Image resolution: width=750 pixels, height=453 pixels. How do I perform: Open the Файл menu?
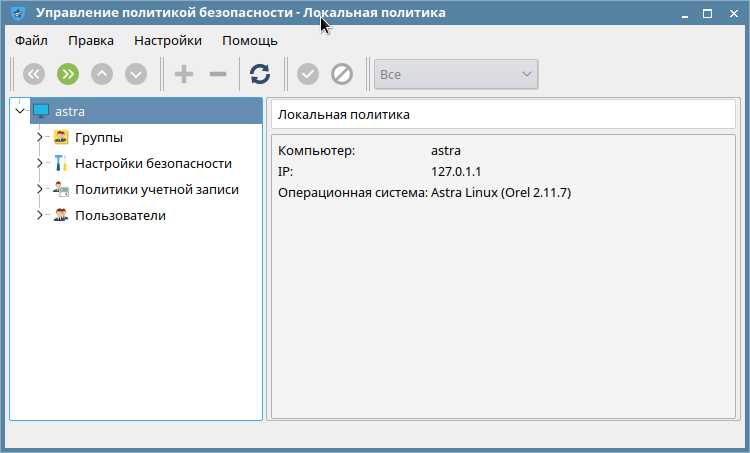[x=31, y=41]
